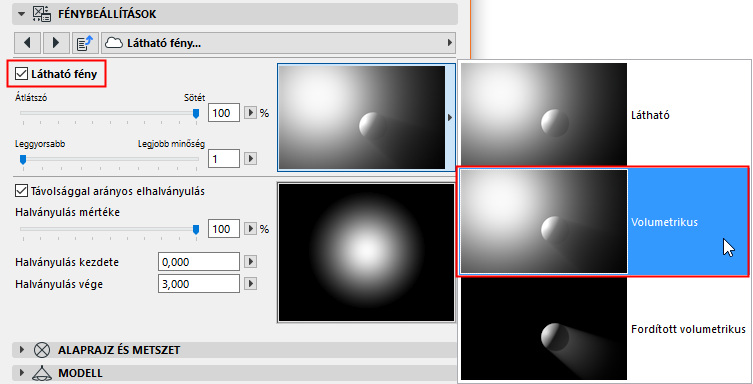Click the falloff preview circular glow image
Screen dimensions: 753x384
[x=366, y=252]
